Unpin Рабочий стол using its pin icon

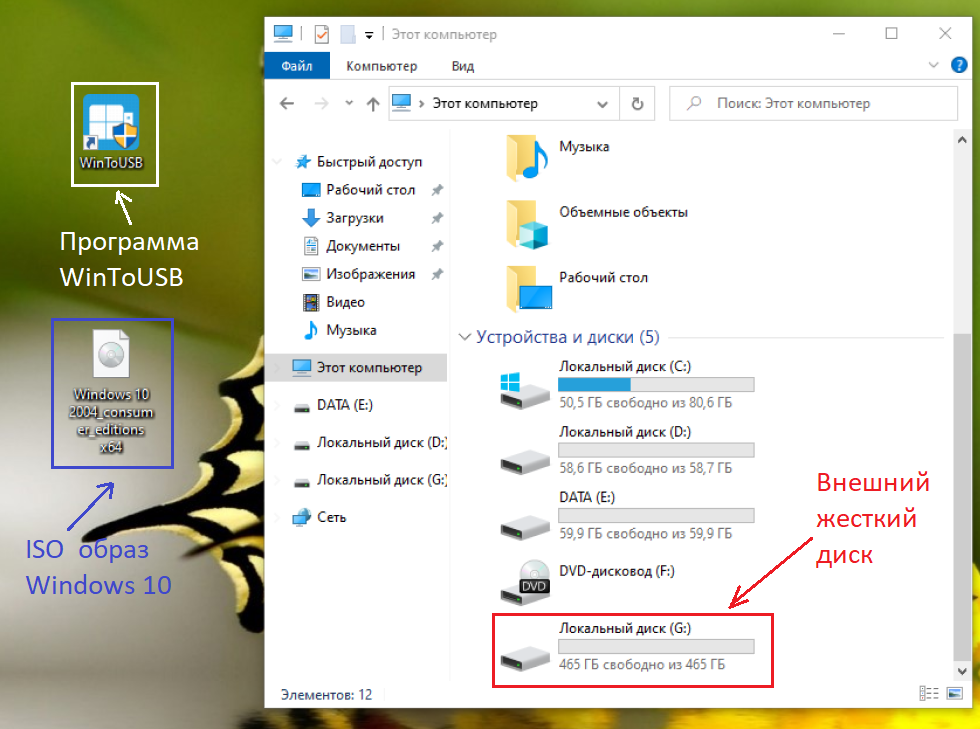437,189
